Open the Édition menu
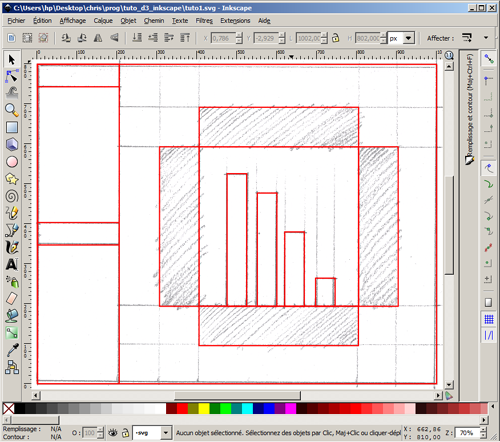 tap(42, 21)
